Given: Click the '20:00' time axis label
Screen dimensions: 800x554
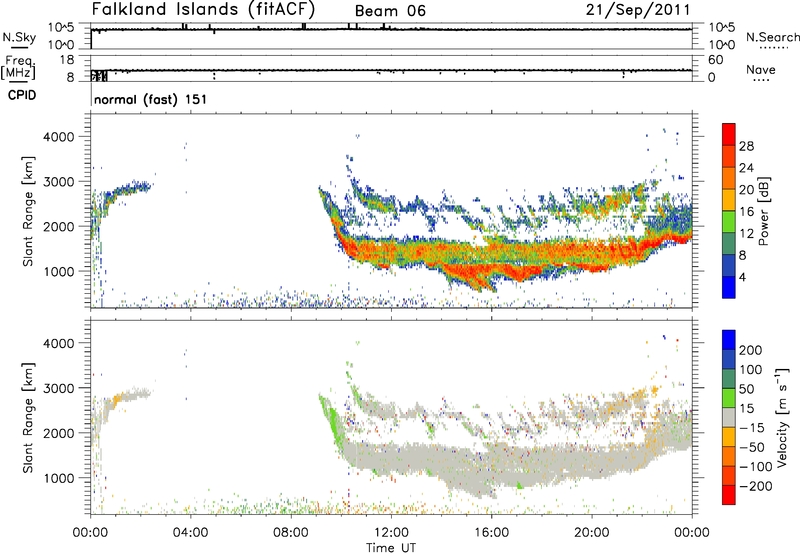Looking at the screenshot, I should coord(592,533).
